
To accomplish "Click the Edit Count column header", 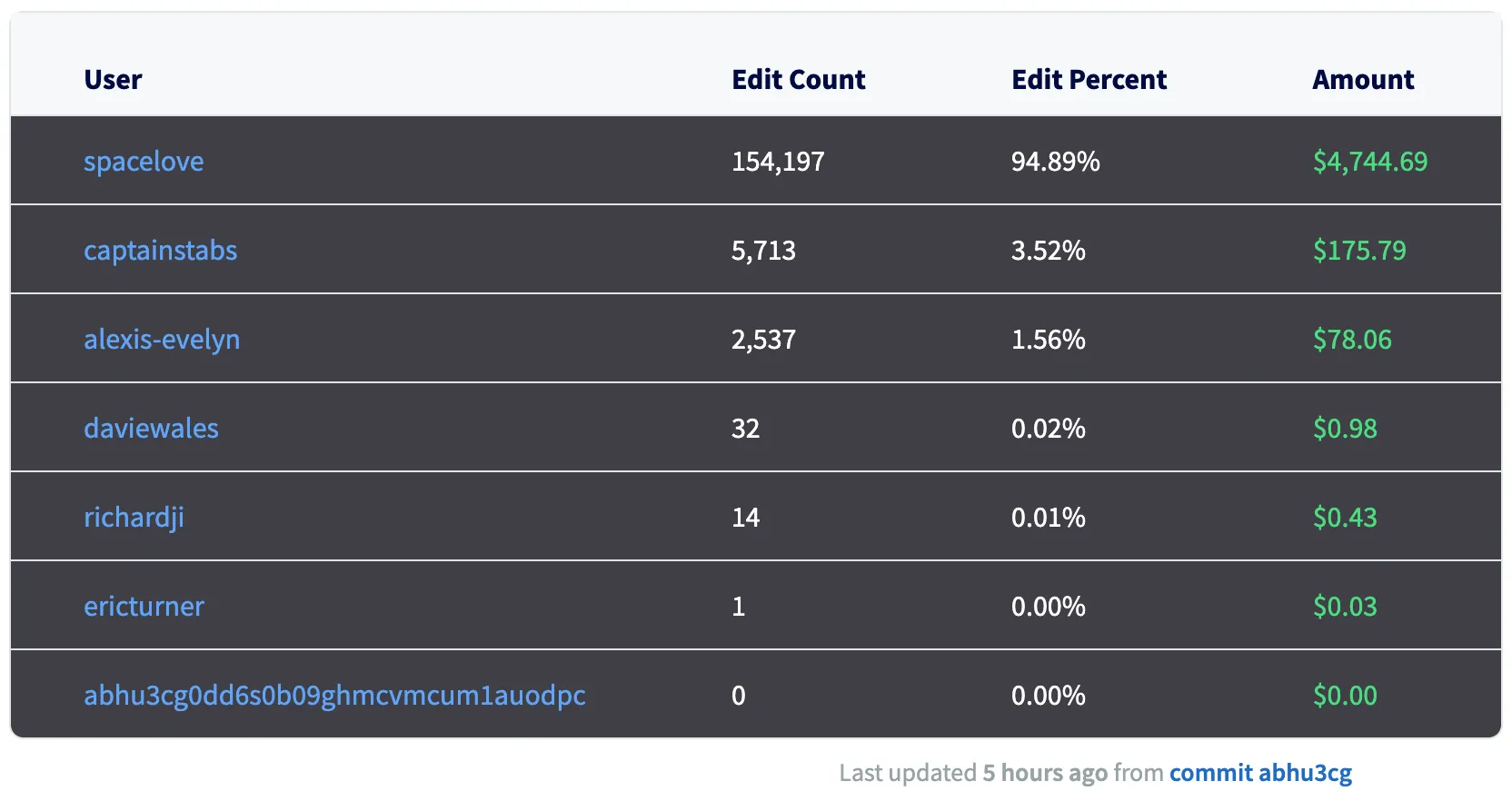I will pos(799,80).
